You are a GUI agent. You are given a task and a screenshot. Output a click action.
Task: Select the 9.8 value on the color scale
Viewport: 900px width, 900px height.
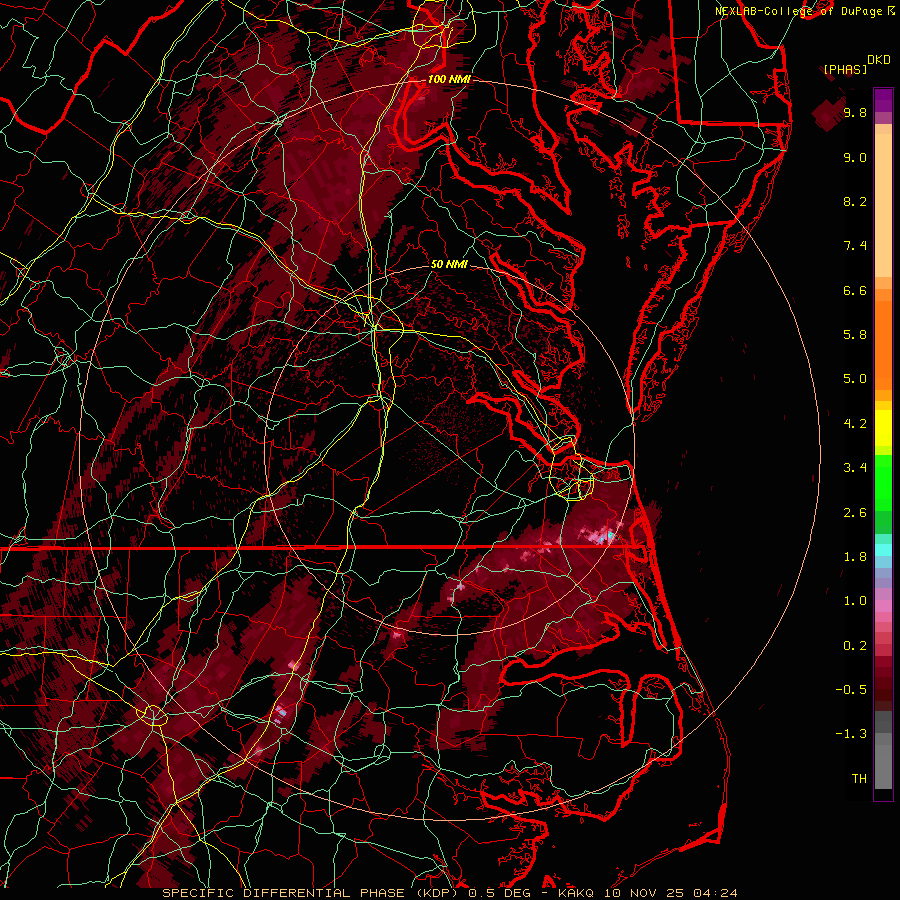click(x=855, y=112)
